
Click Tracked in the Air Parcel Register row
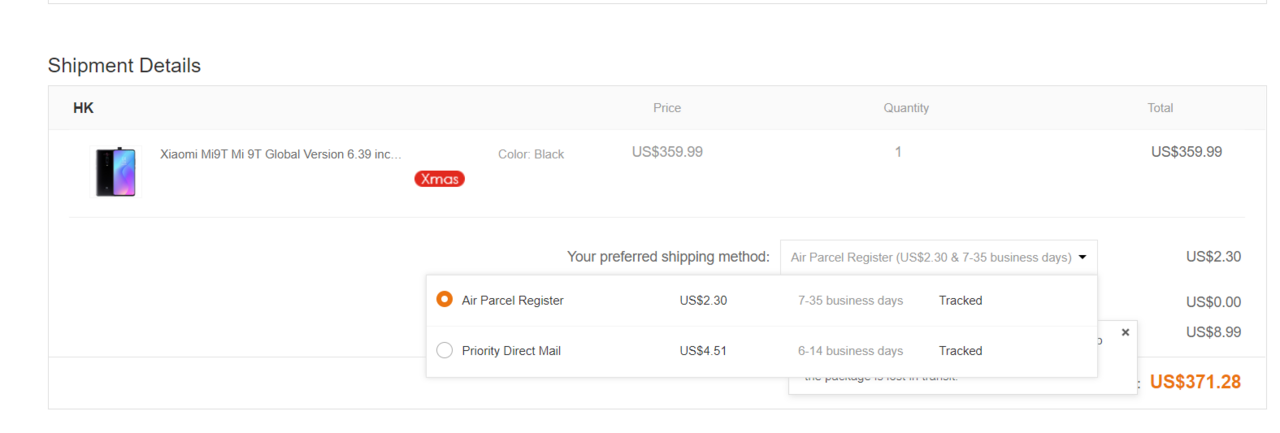(x=961, y=300)
